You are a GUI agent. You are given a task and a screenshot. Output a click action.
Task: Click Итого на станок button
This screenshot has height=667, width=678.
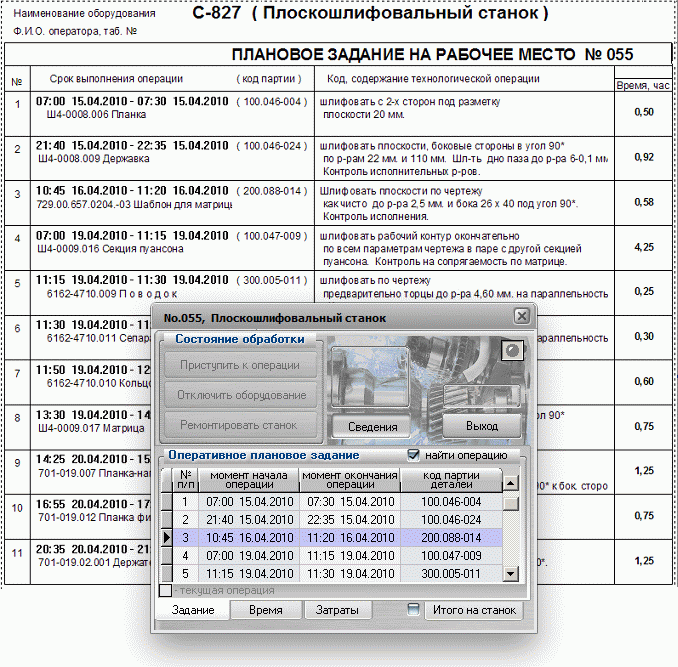pyautogui.click(x=474, y=610)
